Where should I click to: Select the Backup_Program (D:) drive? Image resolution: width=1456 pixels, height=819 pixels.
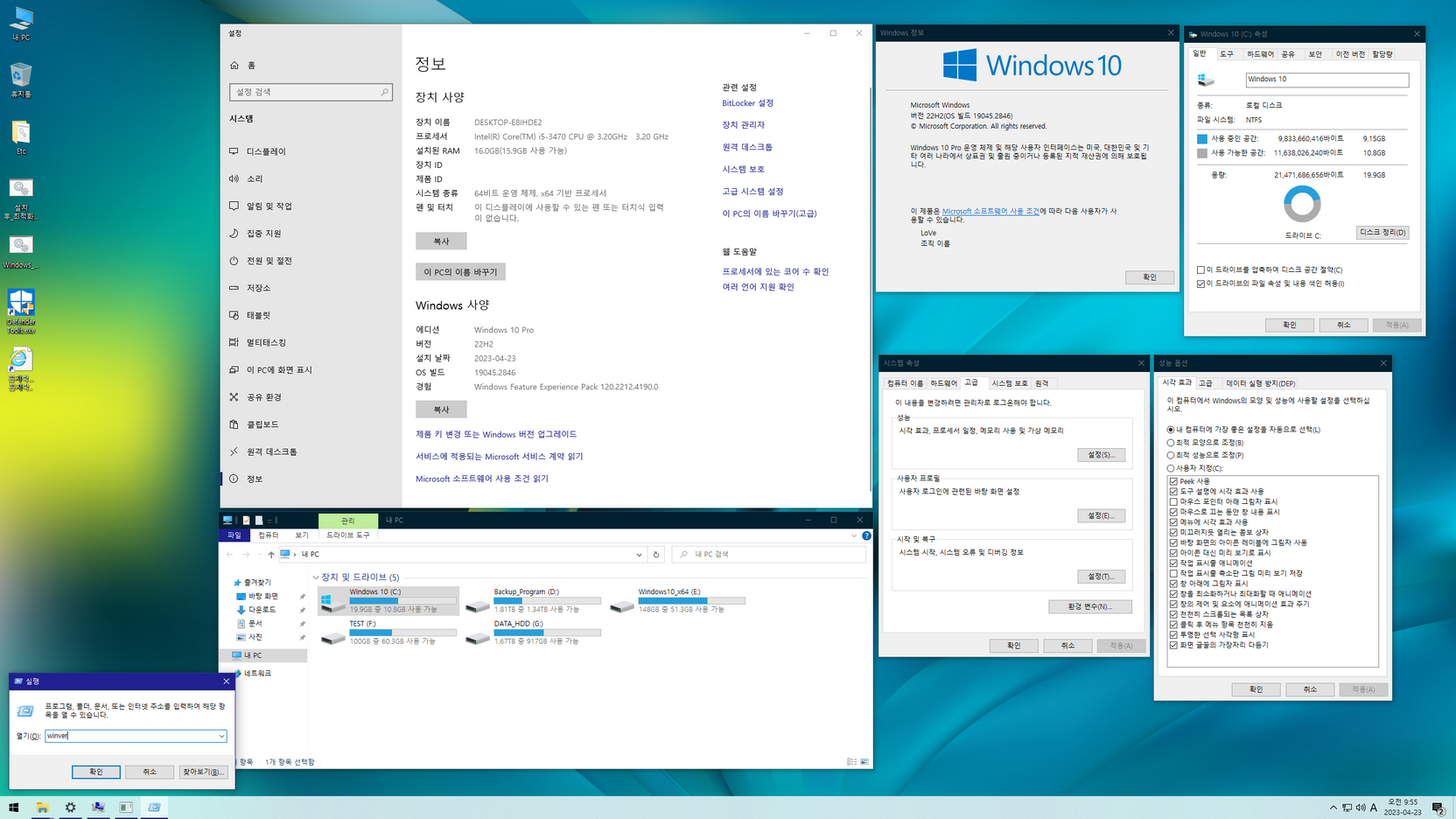(x=533, y=601)
